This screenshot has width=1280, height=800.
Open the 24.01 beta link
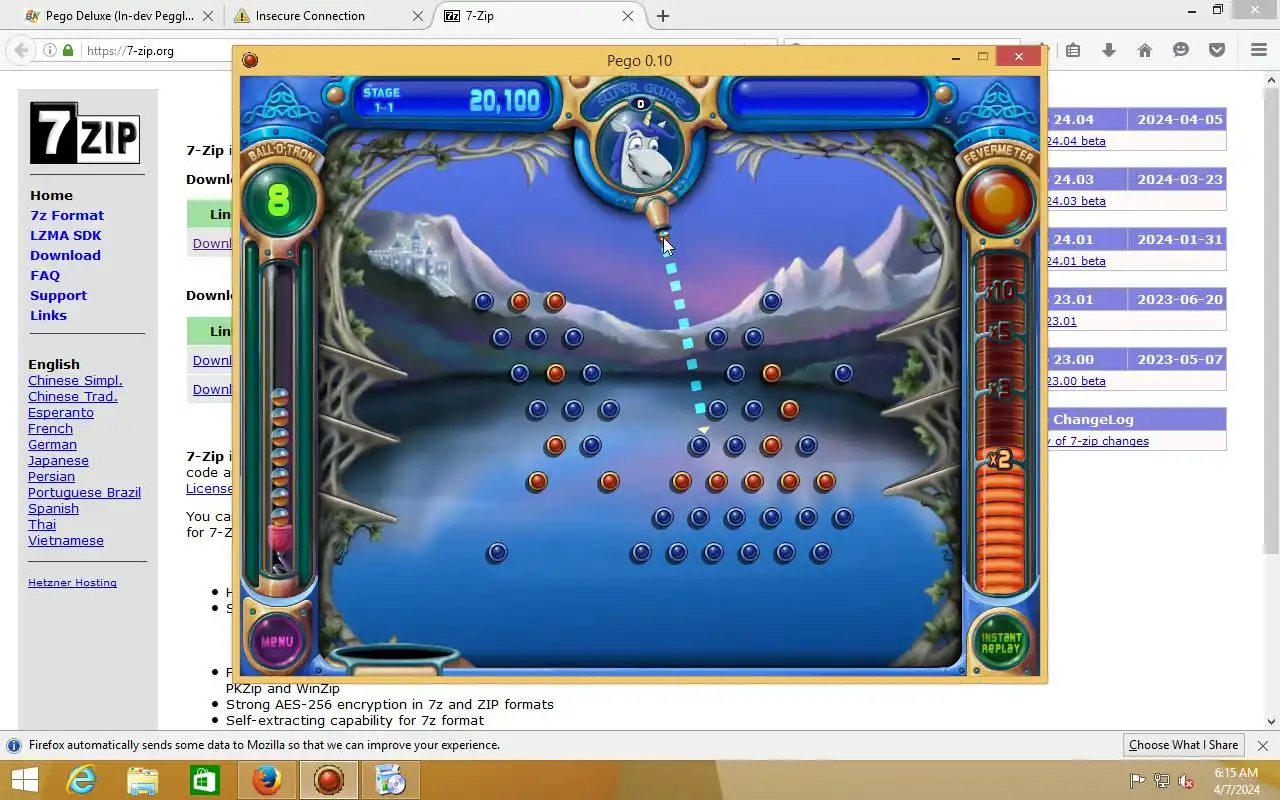[x=1075, y=261]
